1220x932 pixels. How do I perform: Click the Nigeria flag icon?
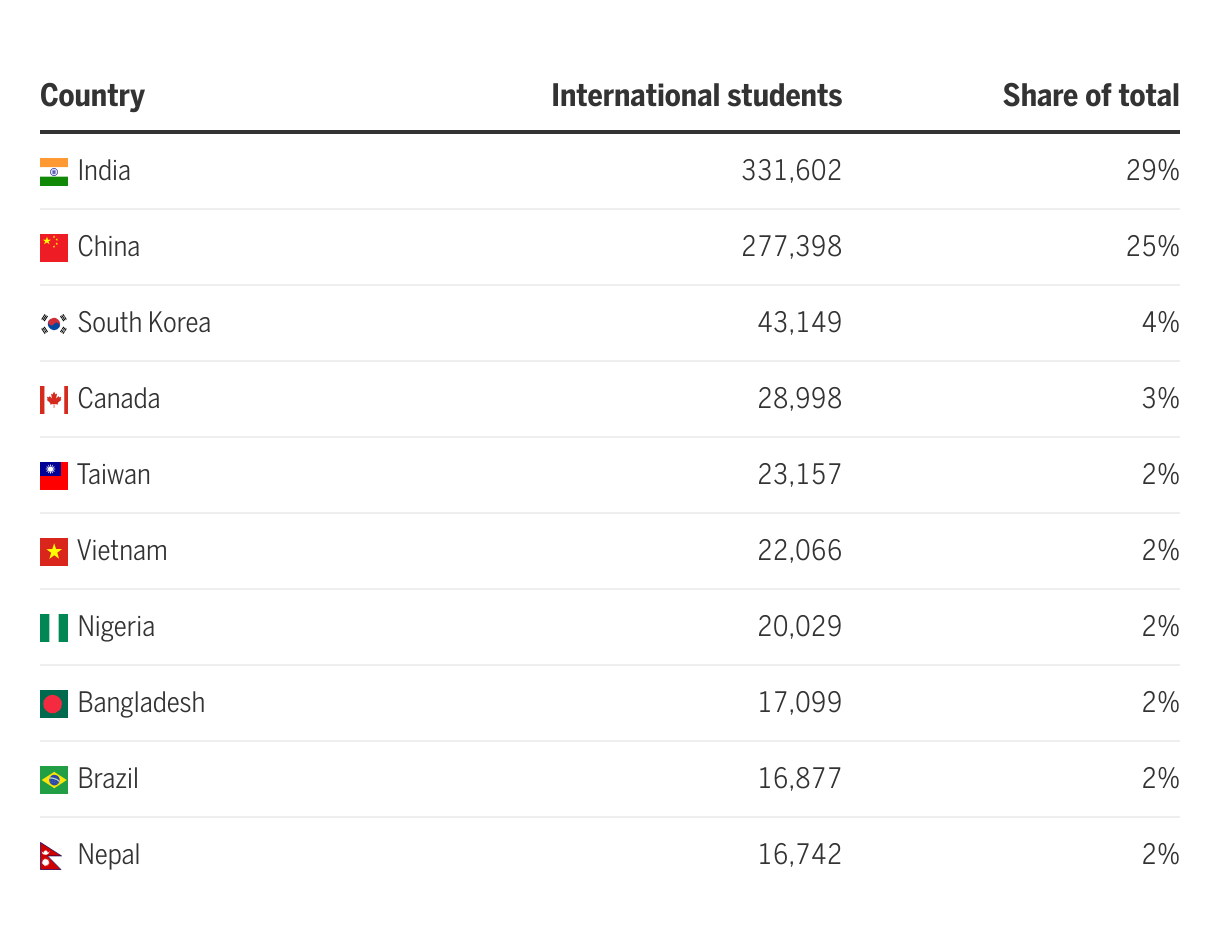(54, 628)
